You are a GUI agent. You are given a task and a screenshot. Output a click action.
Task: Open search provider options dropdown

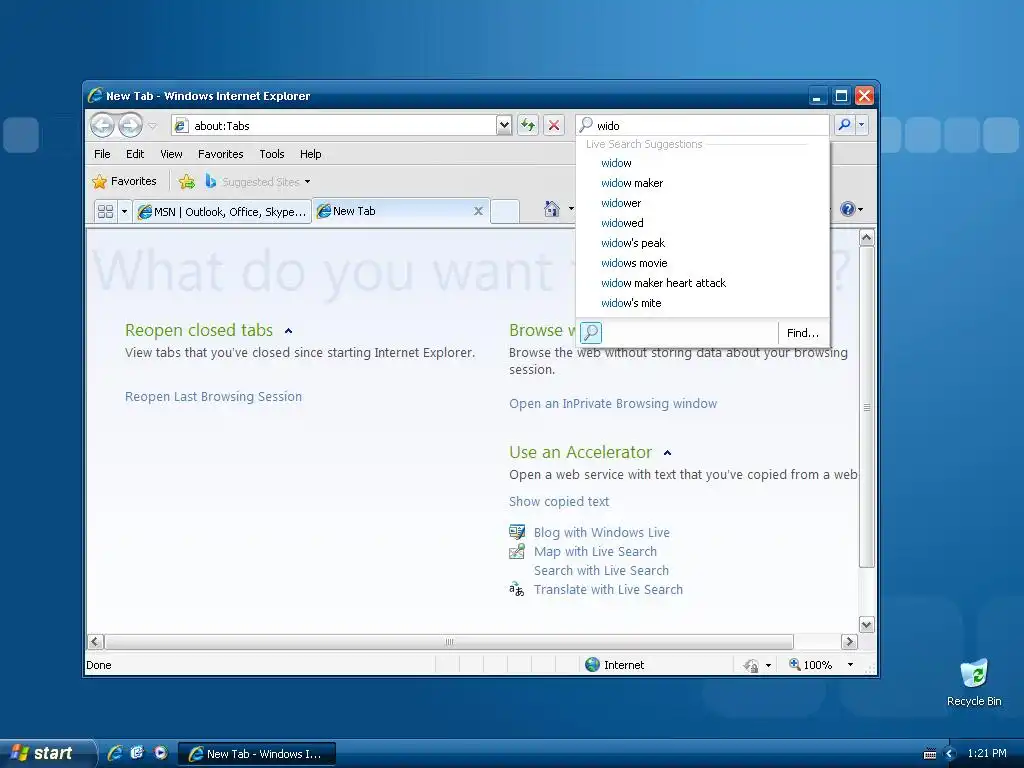(x=862, y=125)
